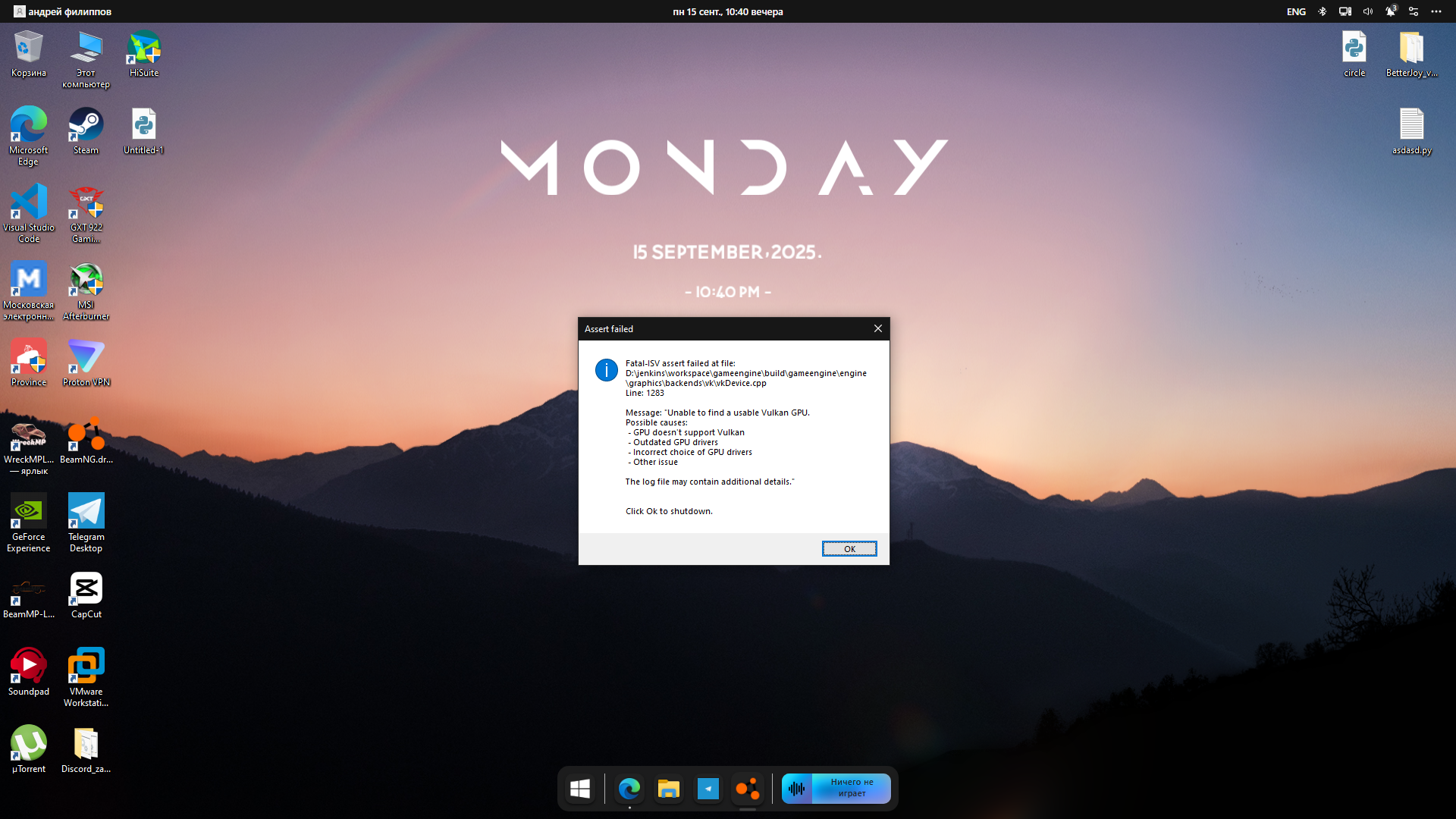Open the volume control in top bar

tap(1367, 11)
